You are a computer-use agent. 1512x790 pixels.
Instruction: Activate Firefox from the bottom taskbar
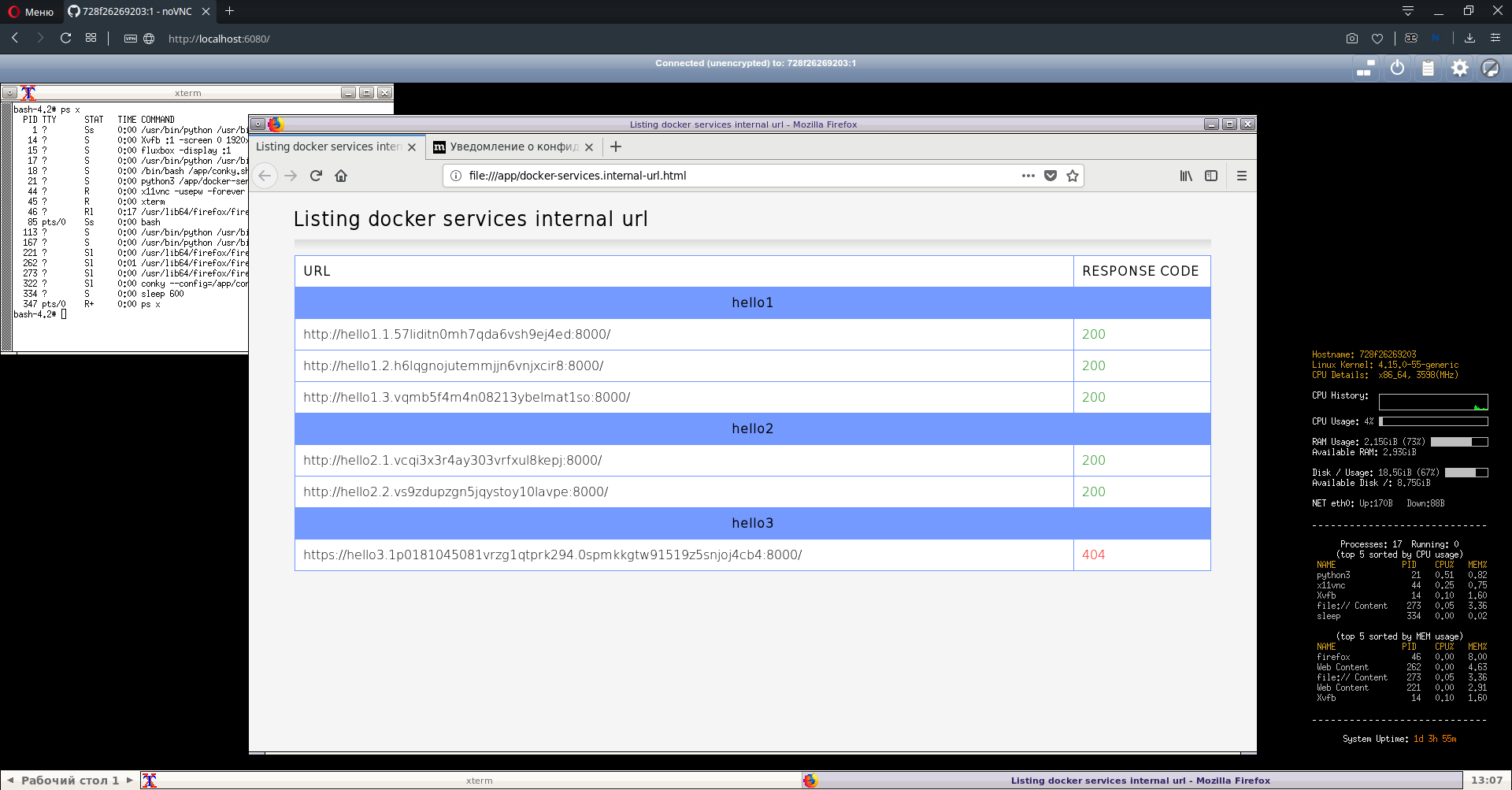click(x=1132, y=781)
